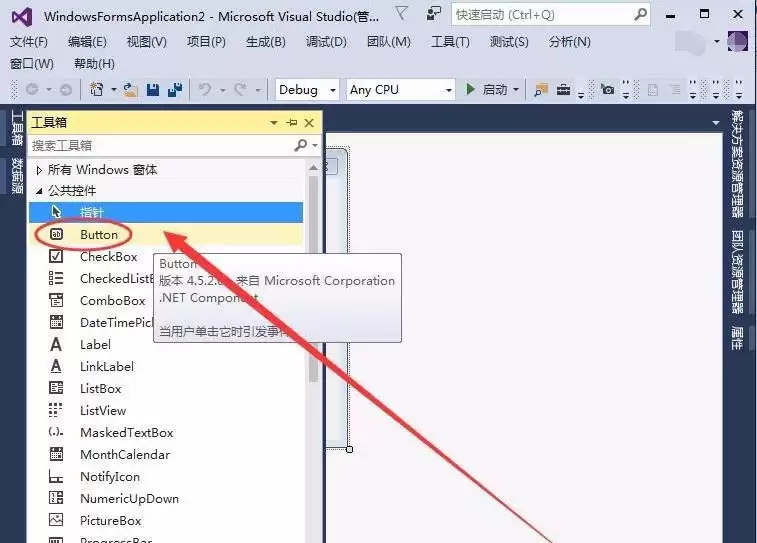Open the 帮助(H) menu

[x=94, y=64]
